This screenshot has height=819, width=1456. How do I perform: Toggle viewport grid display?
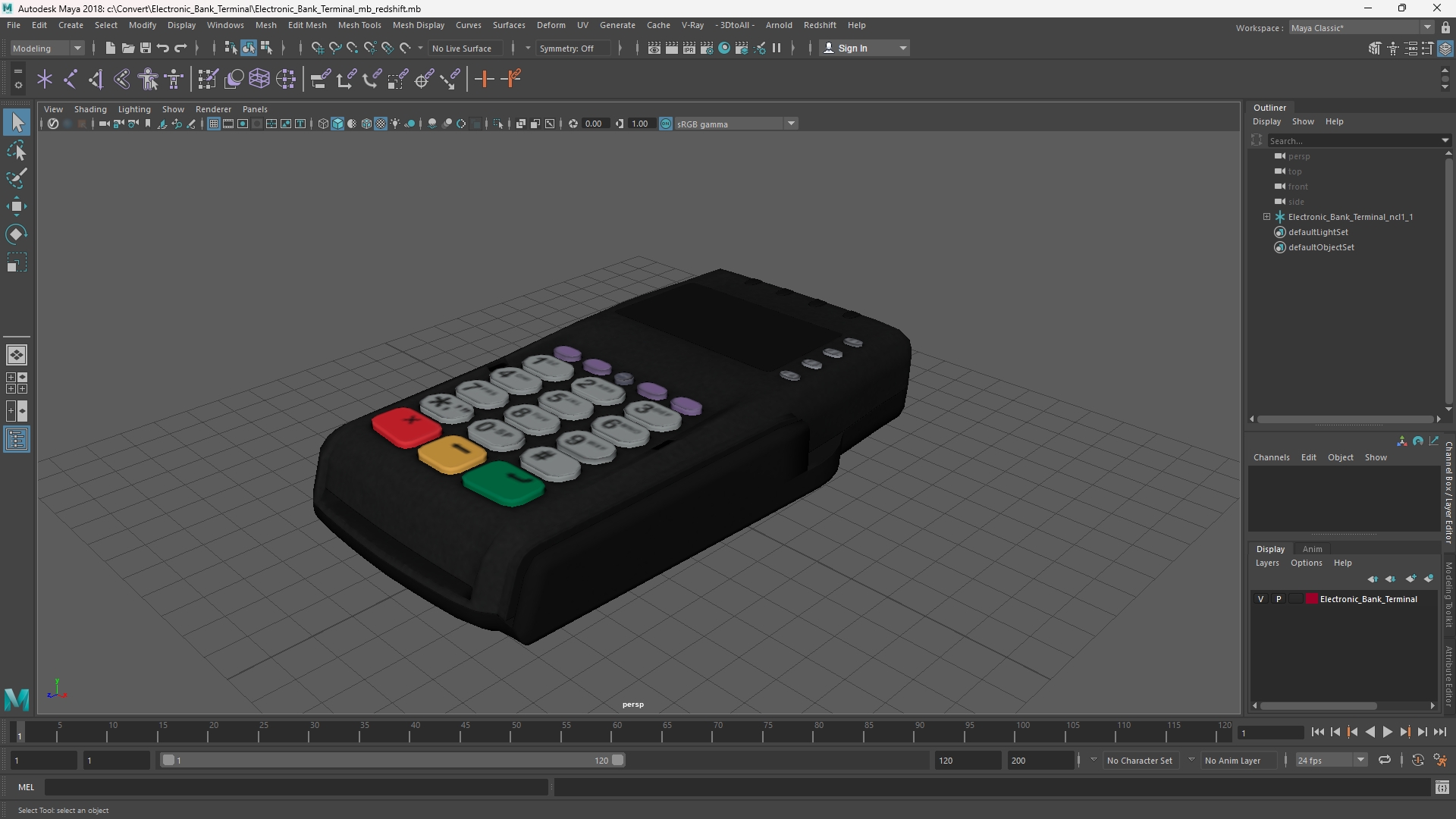coord(214,124)
